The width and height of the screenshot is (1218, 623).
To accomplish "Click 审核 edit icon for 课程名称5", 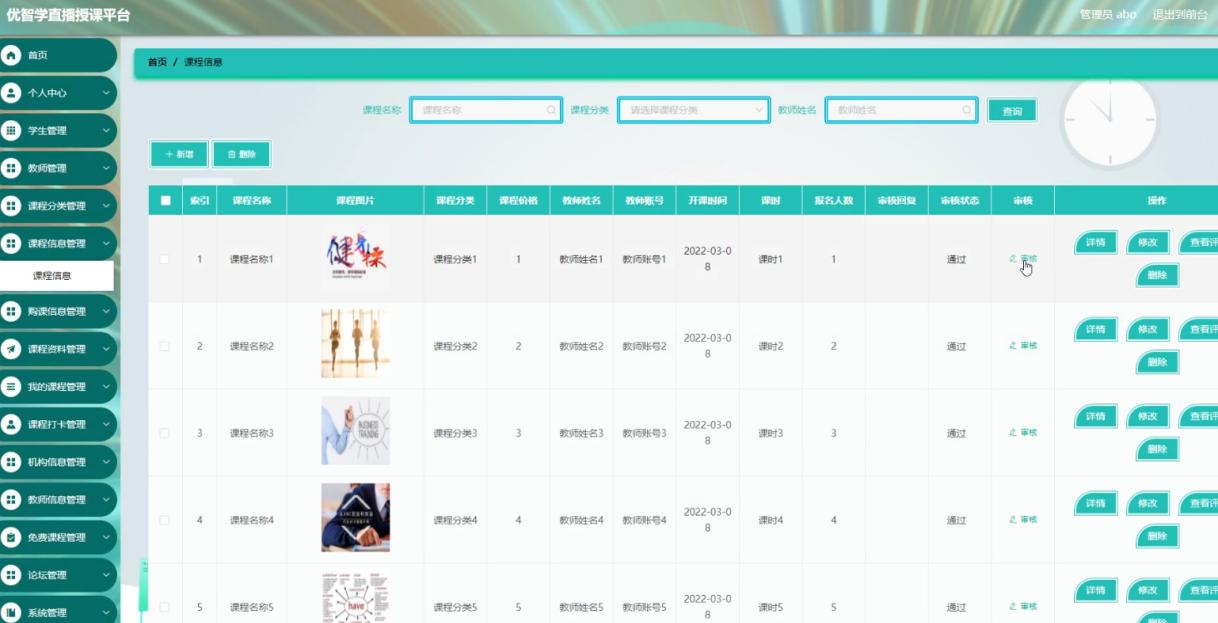I will tap(1013, 606).
